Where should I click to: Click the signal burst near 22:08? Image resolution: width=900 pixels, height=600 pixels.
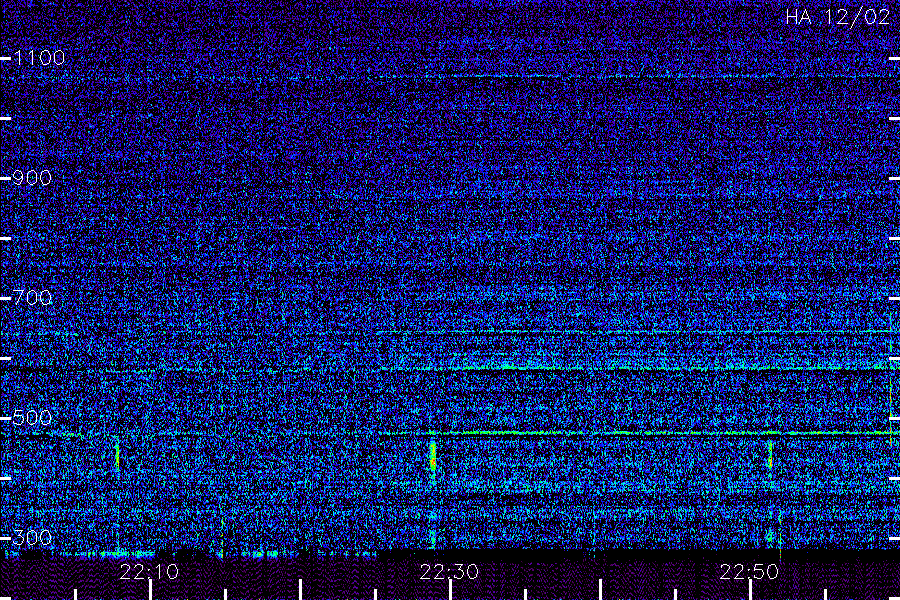coord(117,457)
